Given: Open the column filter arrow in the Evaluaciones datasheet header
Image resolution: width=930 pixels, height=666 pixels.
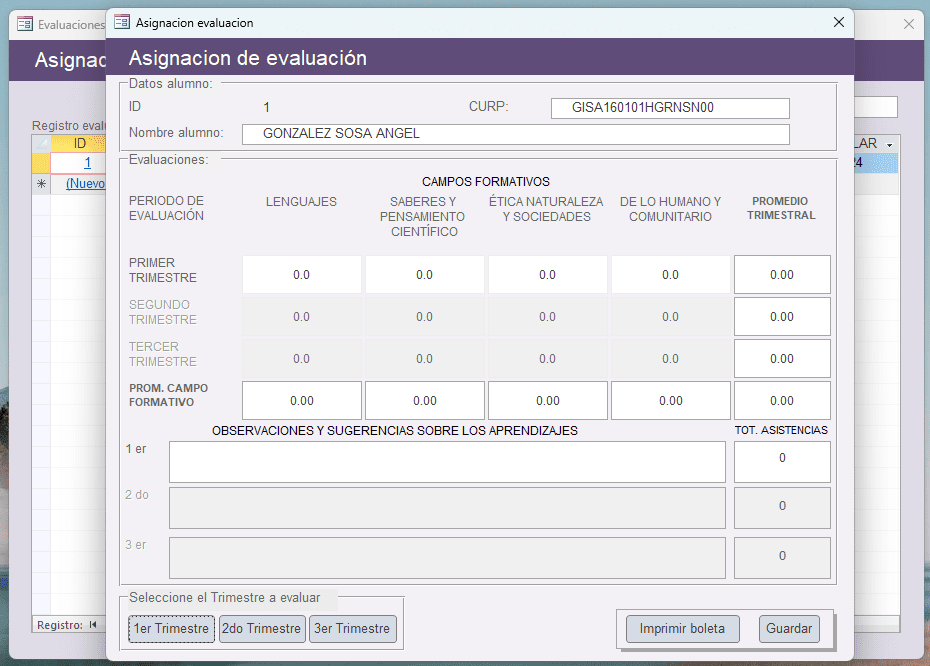Looking at the screenshot, I should (x=890, y=144).
